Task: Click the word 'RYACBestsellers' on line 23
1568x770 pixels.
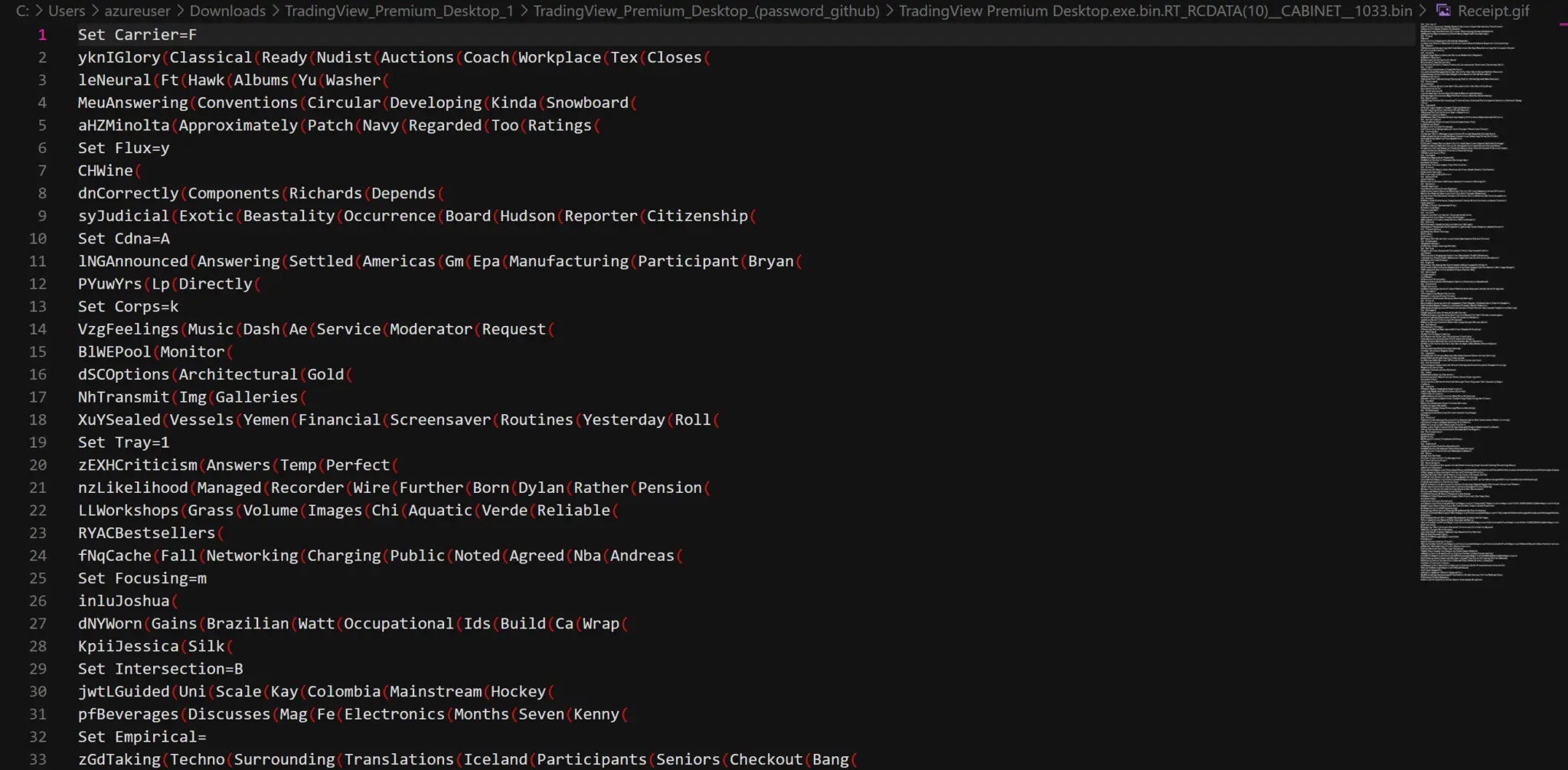Action: [146, 533]
